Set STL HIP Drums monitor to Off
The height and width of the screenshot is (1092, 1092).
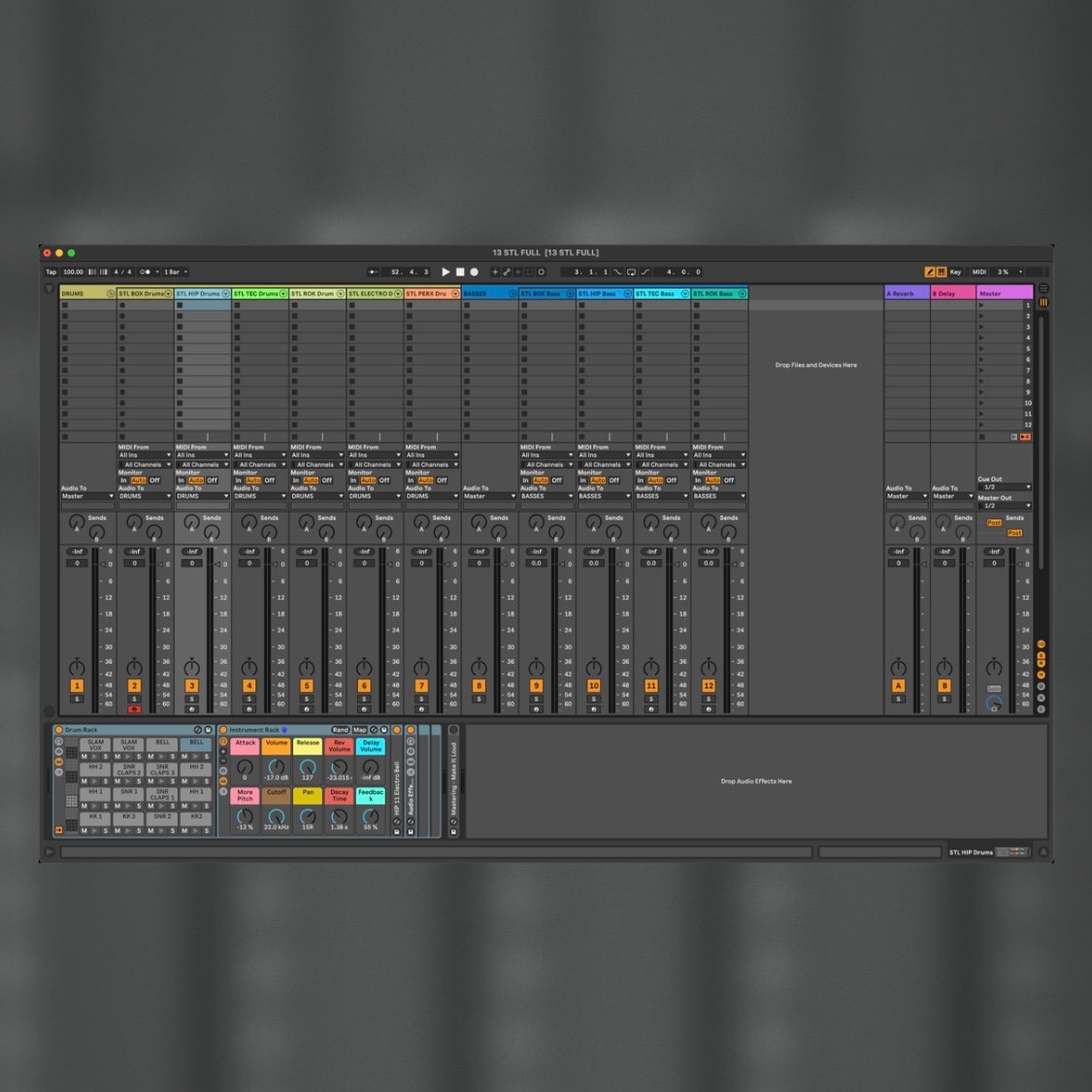213,480
